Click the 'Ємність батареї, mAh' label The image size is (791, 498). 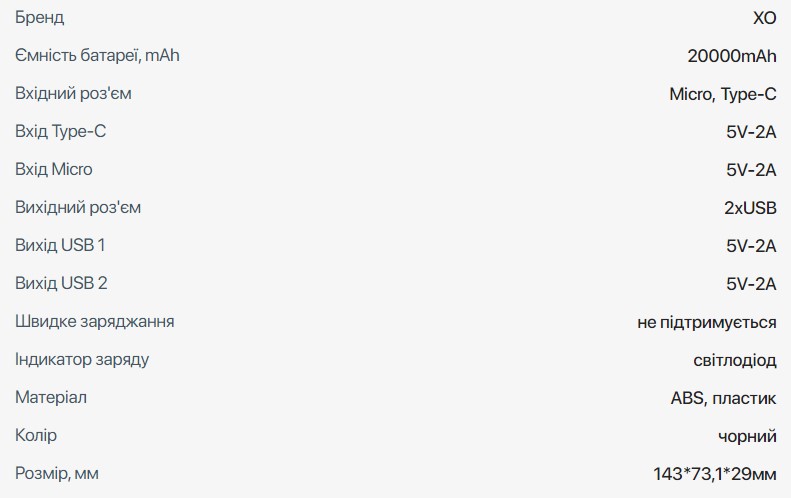point(97,56)
